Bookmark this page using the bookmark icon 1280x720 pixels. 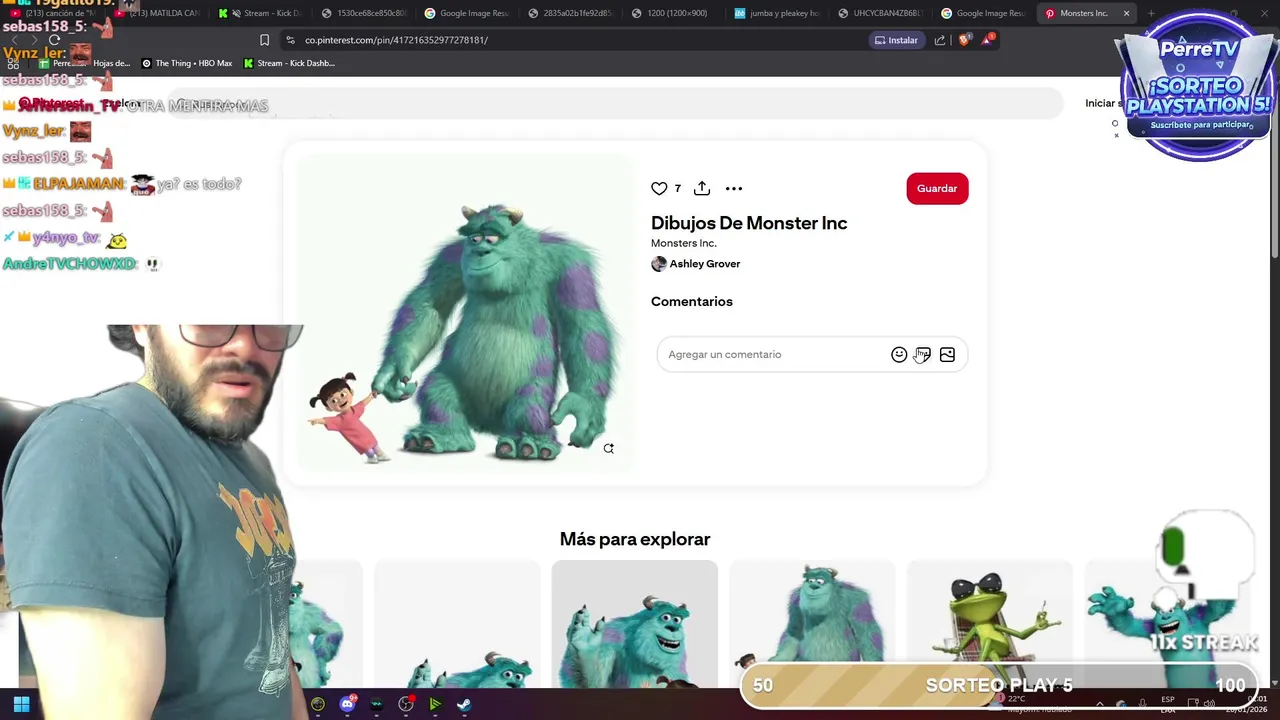coord(264,40)
